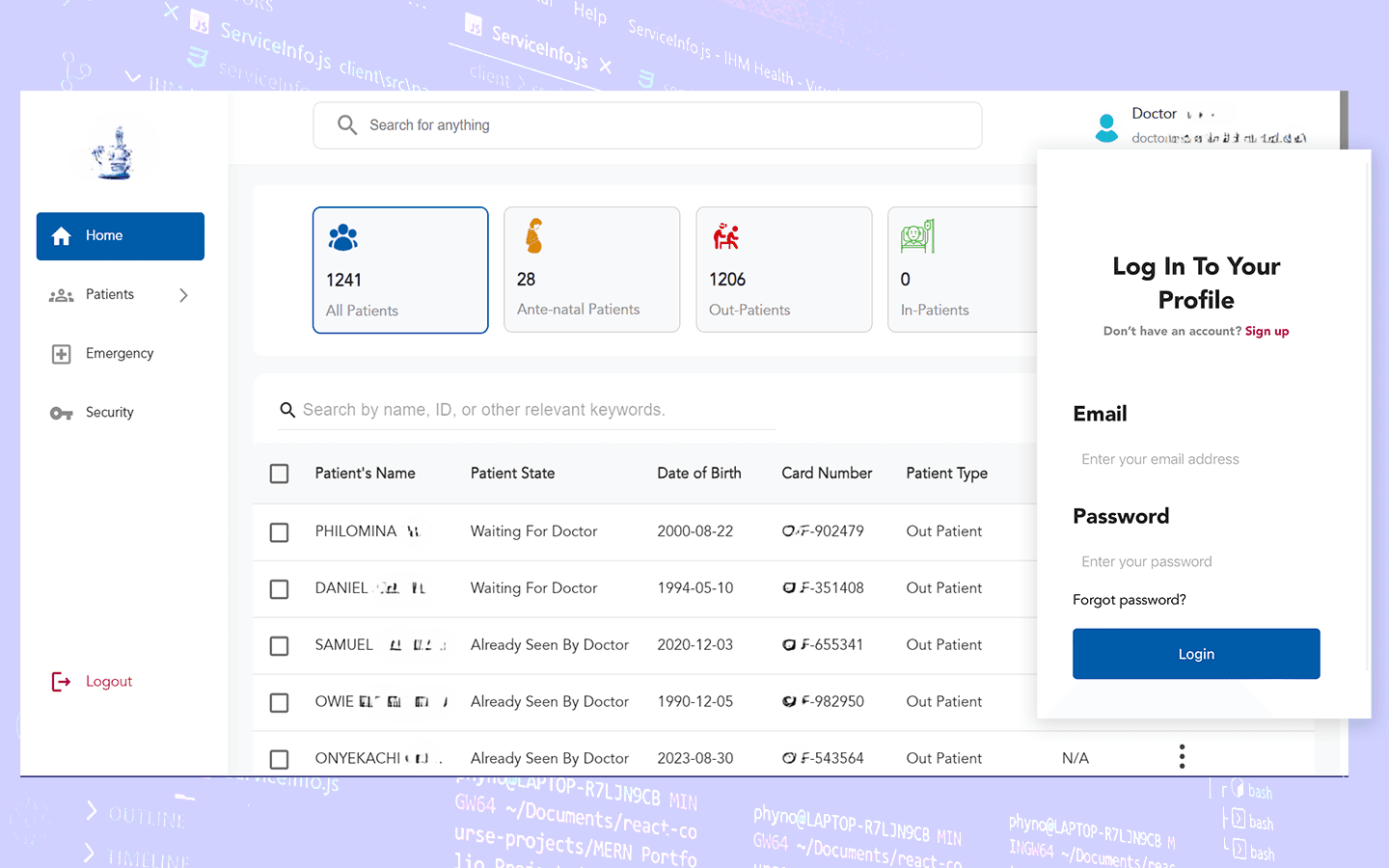This screenshot has height=868, width=1389.
Task: Click the Sign up link
Action: point(1266,331)
